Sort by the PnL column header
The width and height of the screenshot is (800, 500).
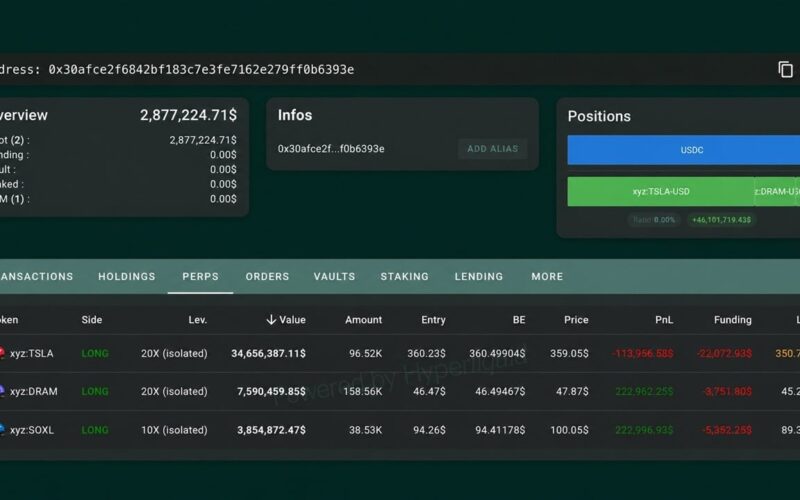(664, 320)
